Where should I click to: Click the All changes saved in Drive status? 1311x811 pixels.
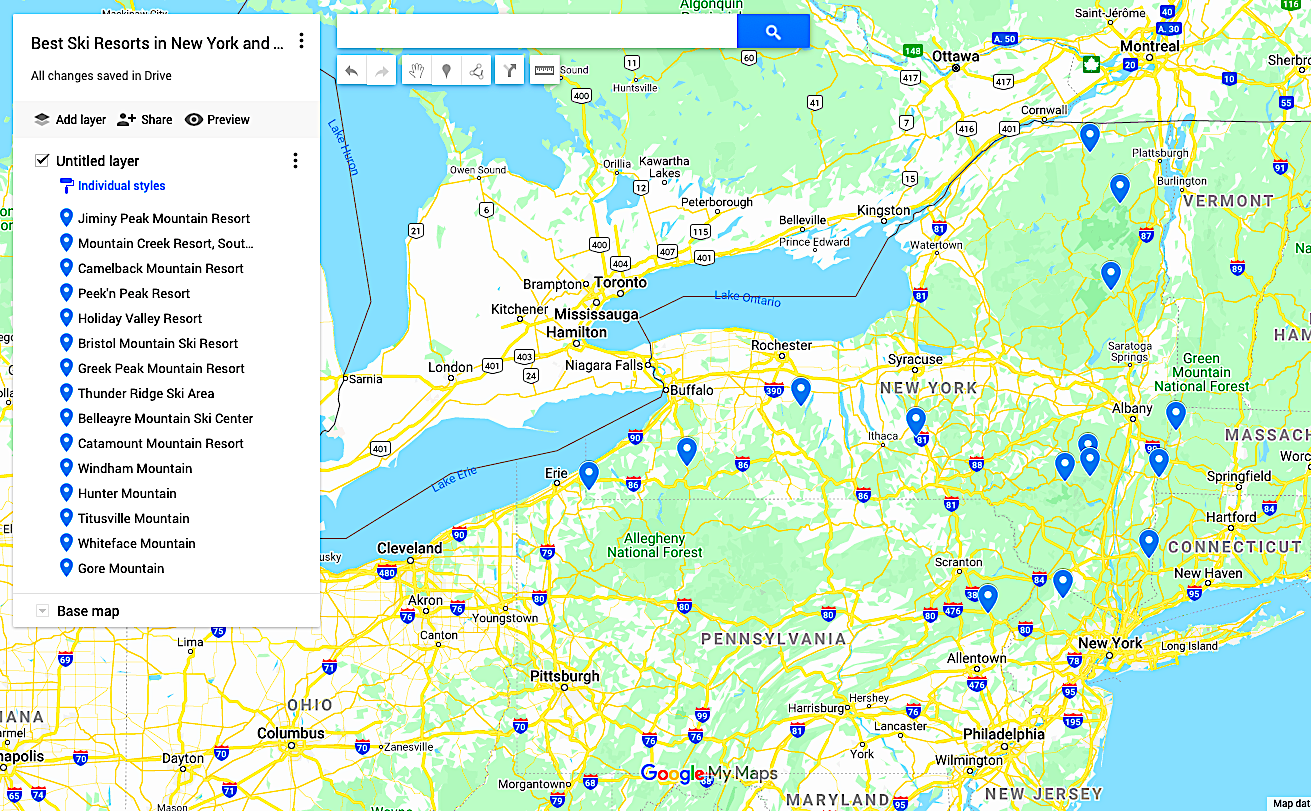101,76
